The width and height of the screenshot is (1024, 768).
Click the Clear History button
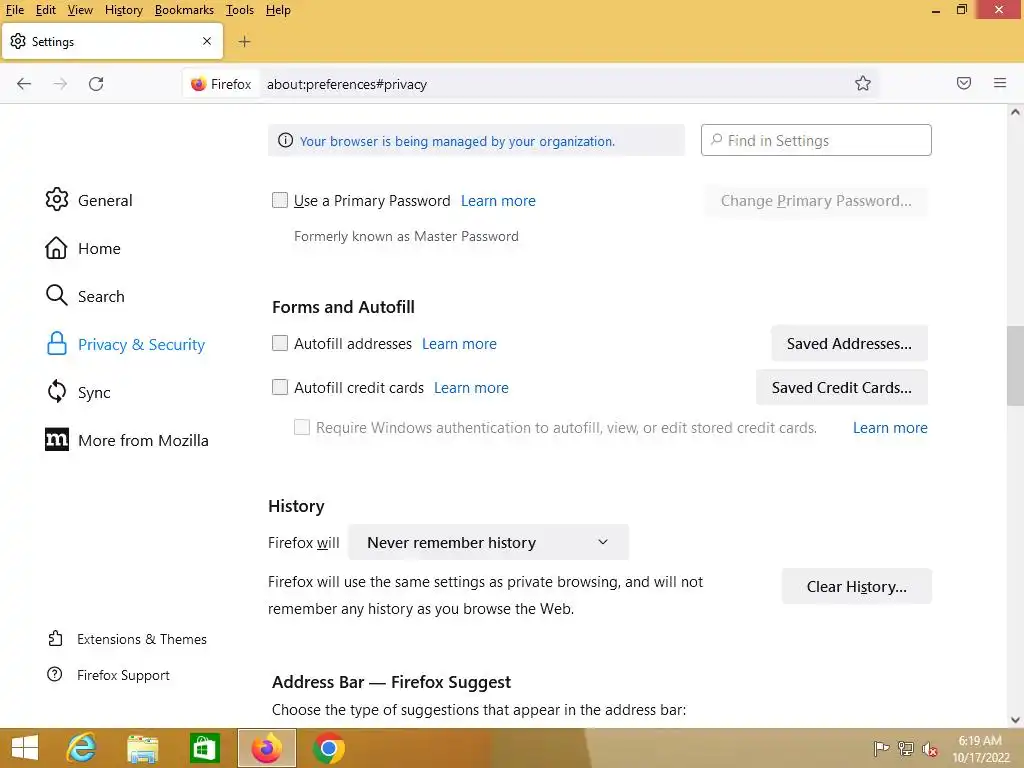click(856, 586)
